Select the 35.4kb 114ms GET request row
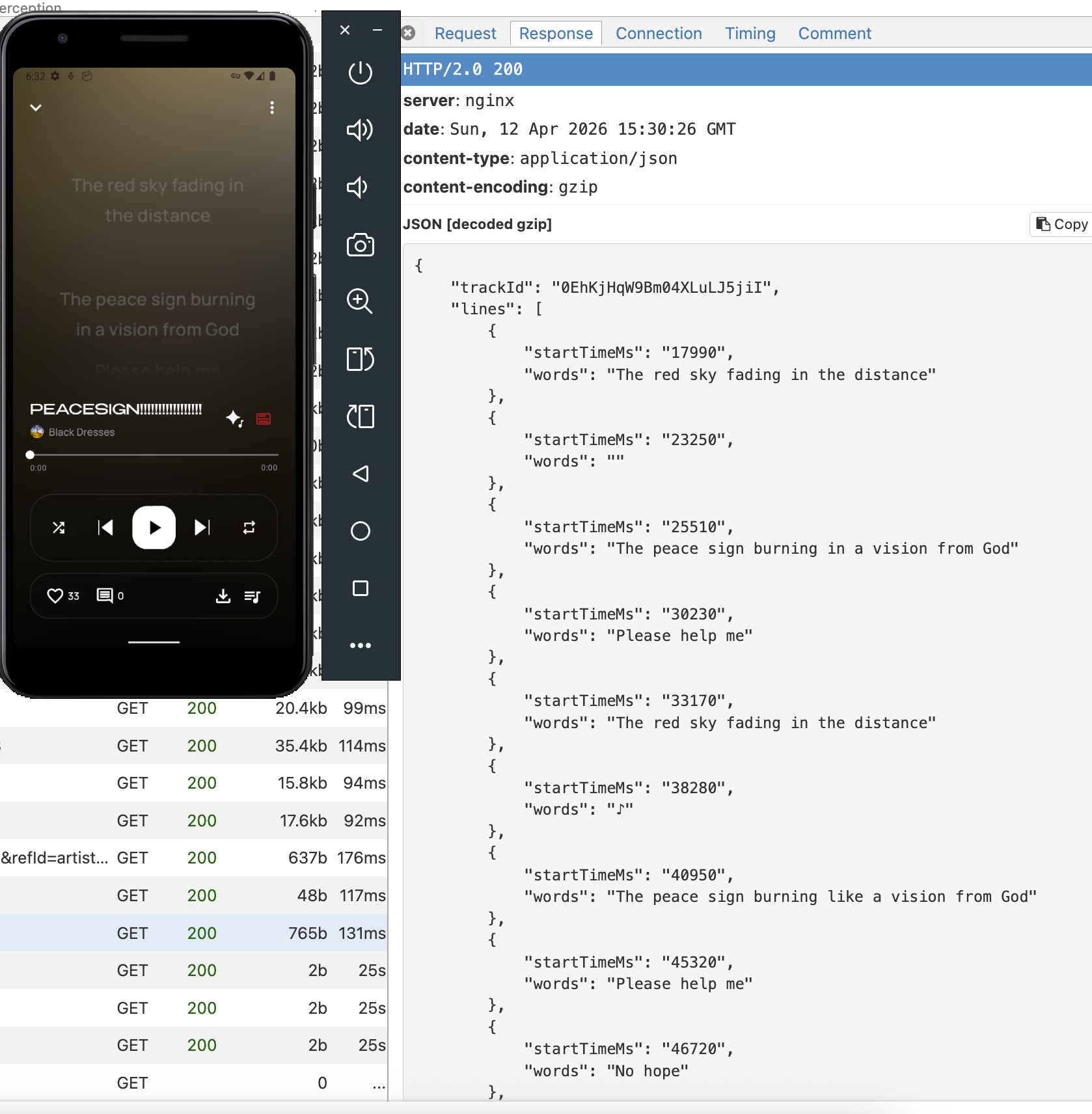Screen dimensions: 1092x1114 [x=193, y=746]
